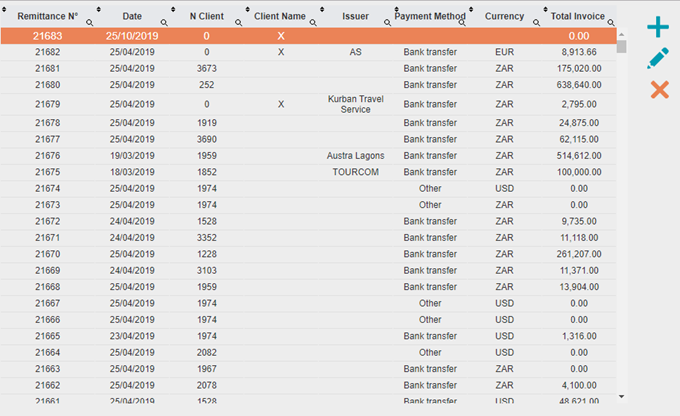Toggle the sort arrows beside the Payment Method header

click(x=396, y=9)
